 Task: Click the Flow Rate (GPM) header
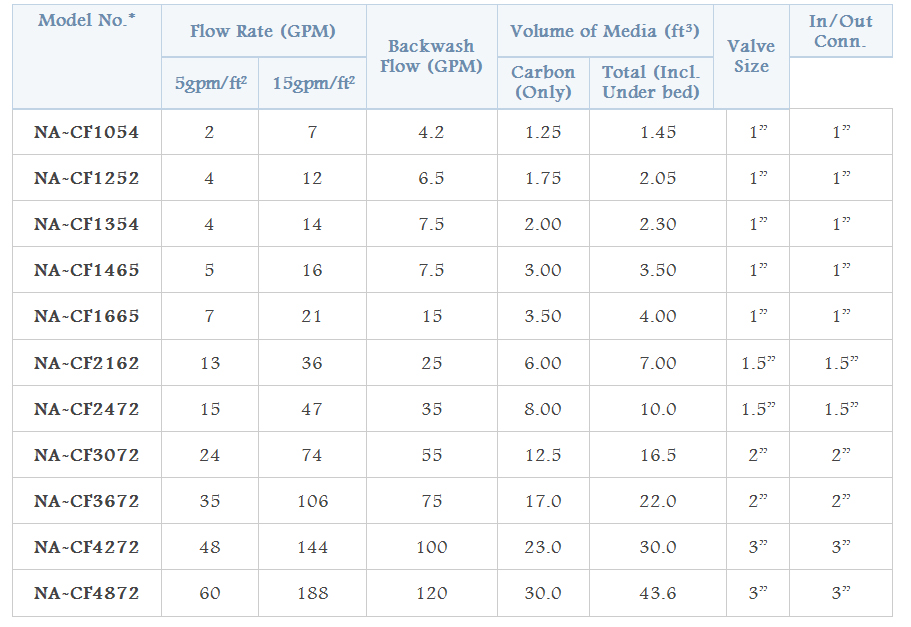[x=263, y=32]
